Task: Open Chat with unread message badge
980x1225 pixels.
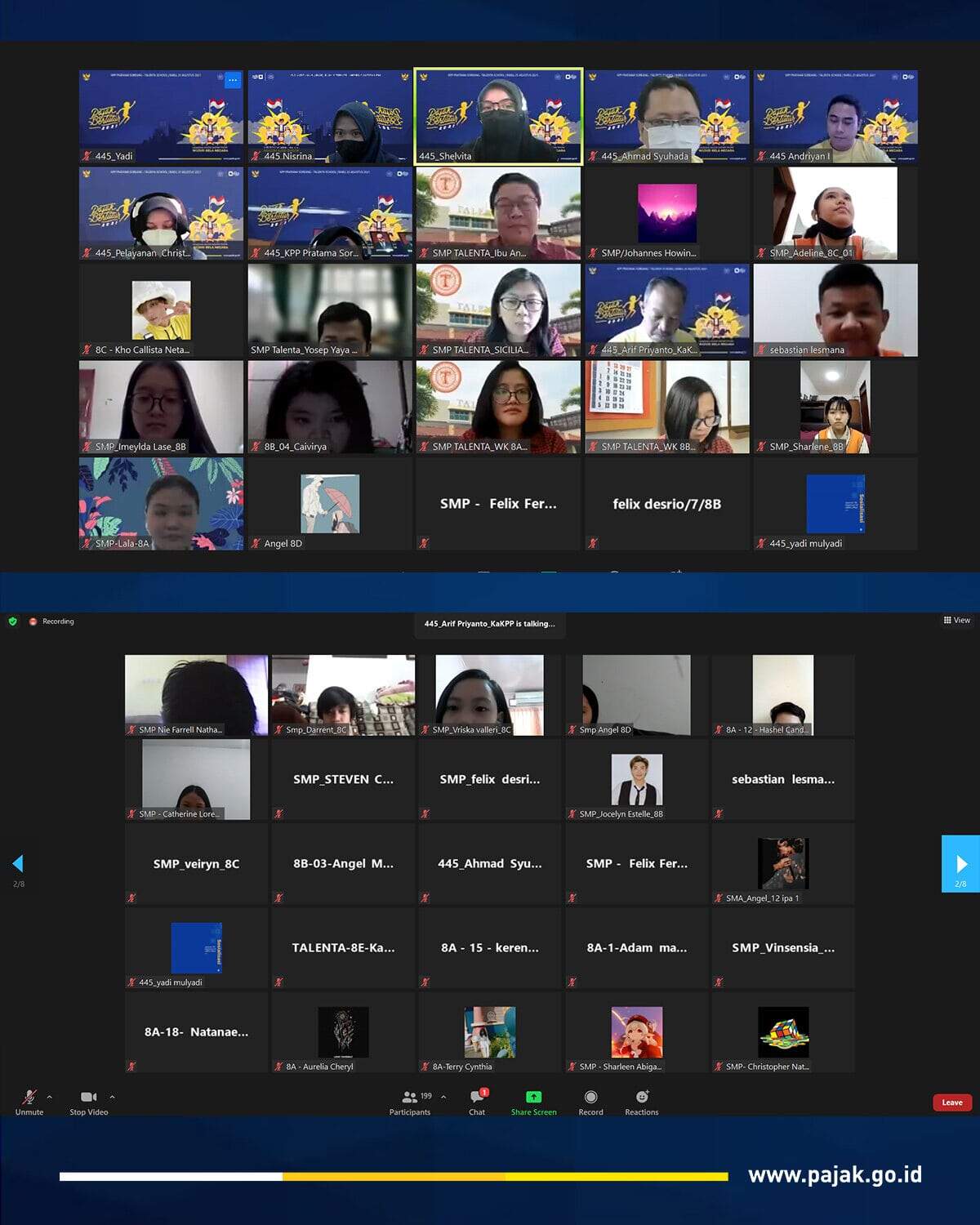Action: point(477,1098)
